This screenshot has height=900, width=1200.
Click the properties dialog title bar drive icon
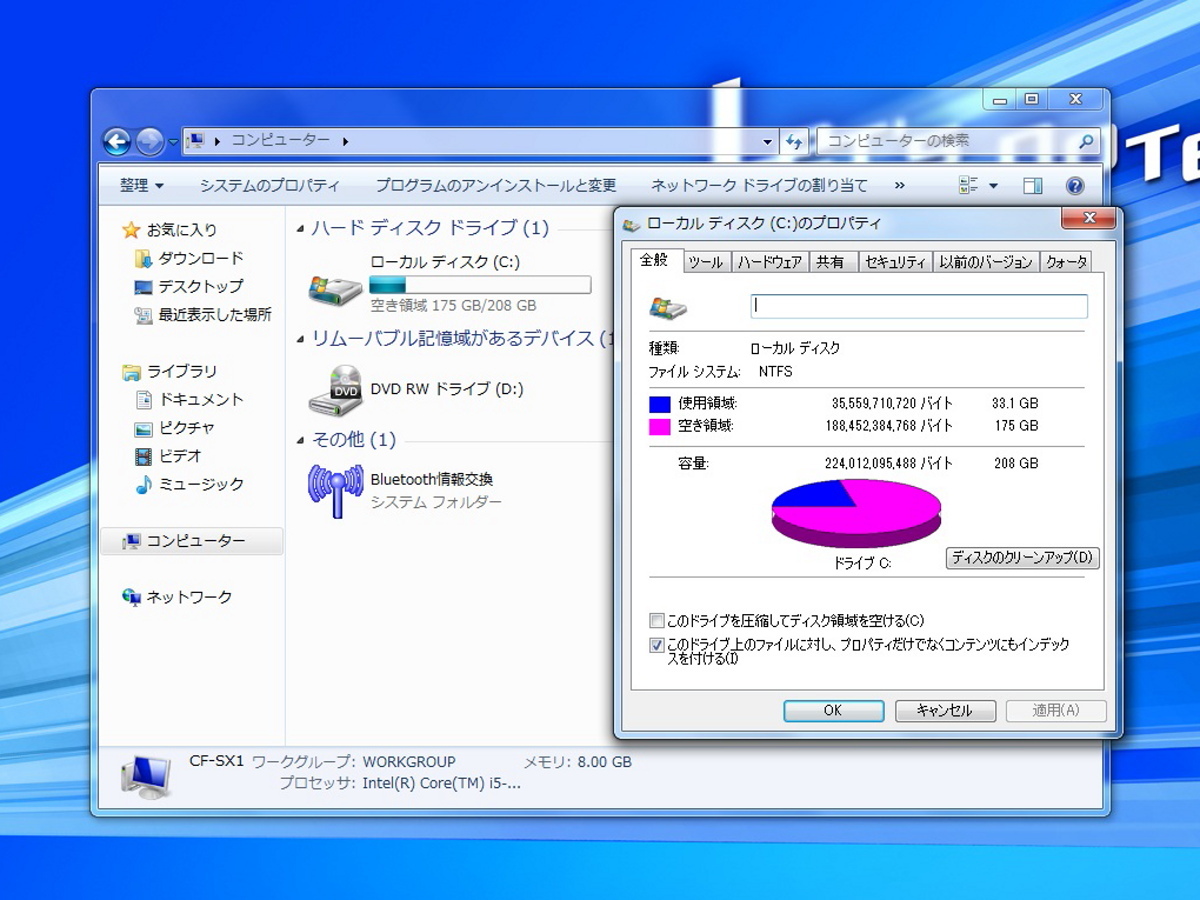pyautogui.click(x=632, y=225)
